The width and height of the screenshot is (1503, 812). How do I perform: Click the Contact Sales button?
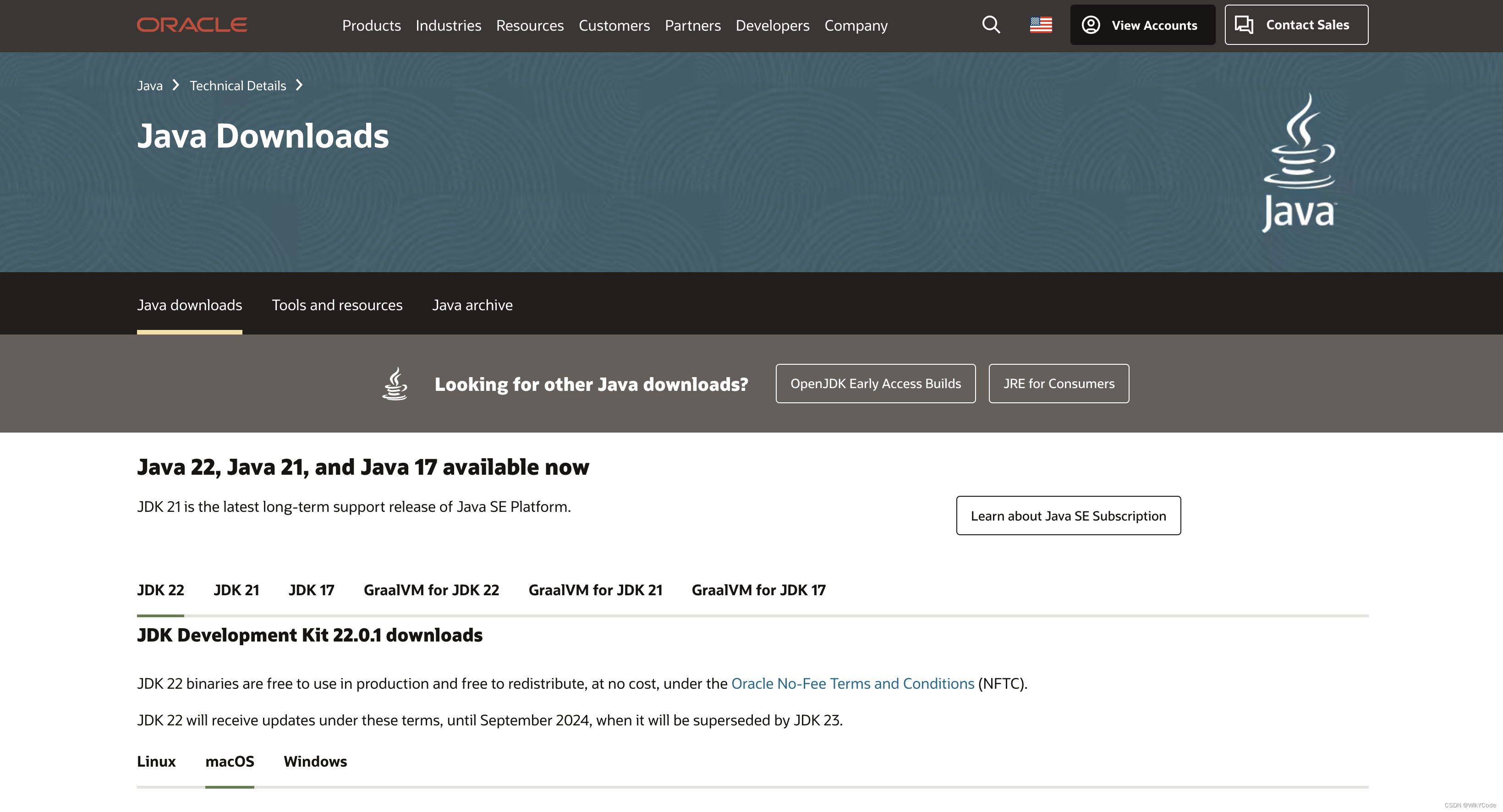point(1296,25)
